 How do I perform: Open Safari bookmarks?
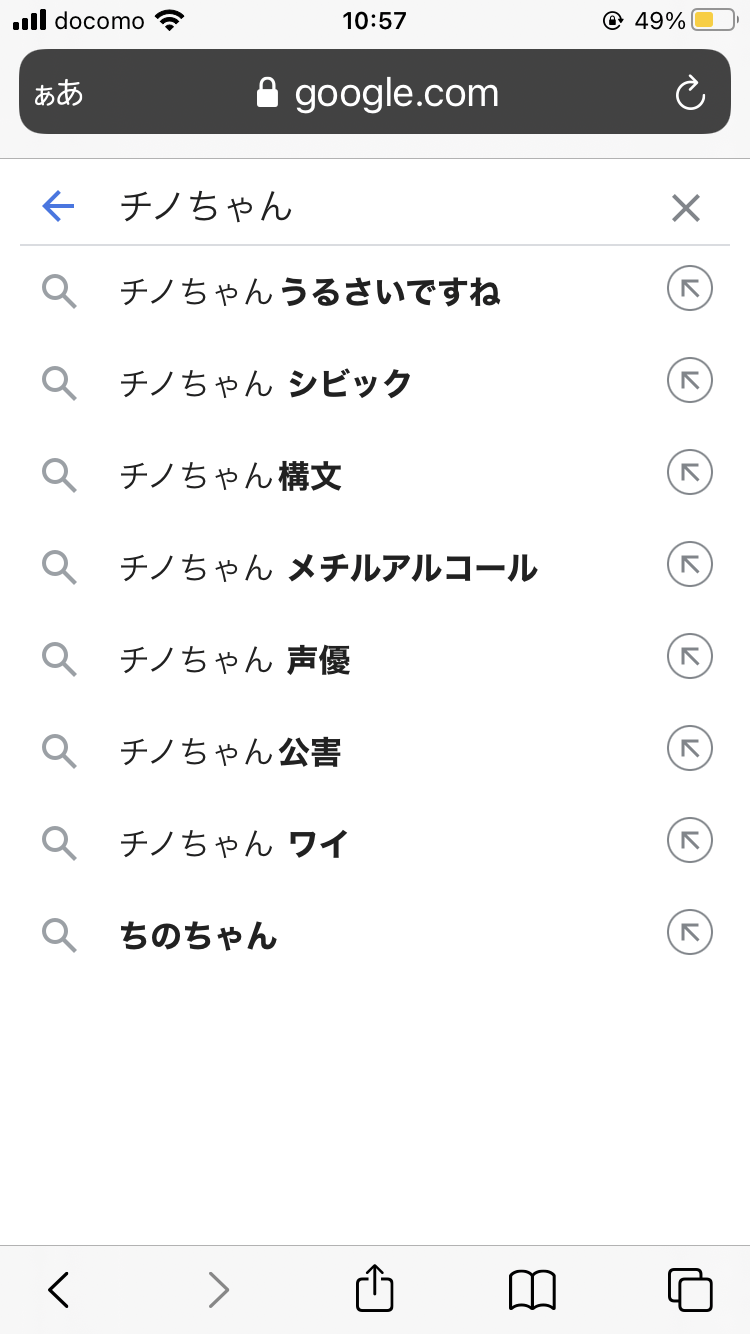pyautogui.click(x=532, y=1289)
